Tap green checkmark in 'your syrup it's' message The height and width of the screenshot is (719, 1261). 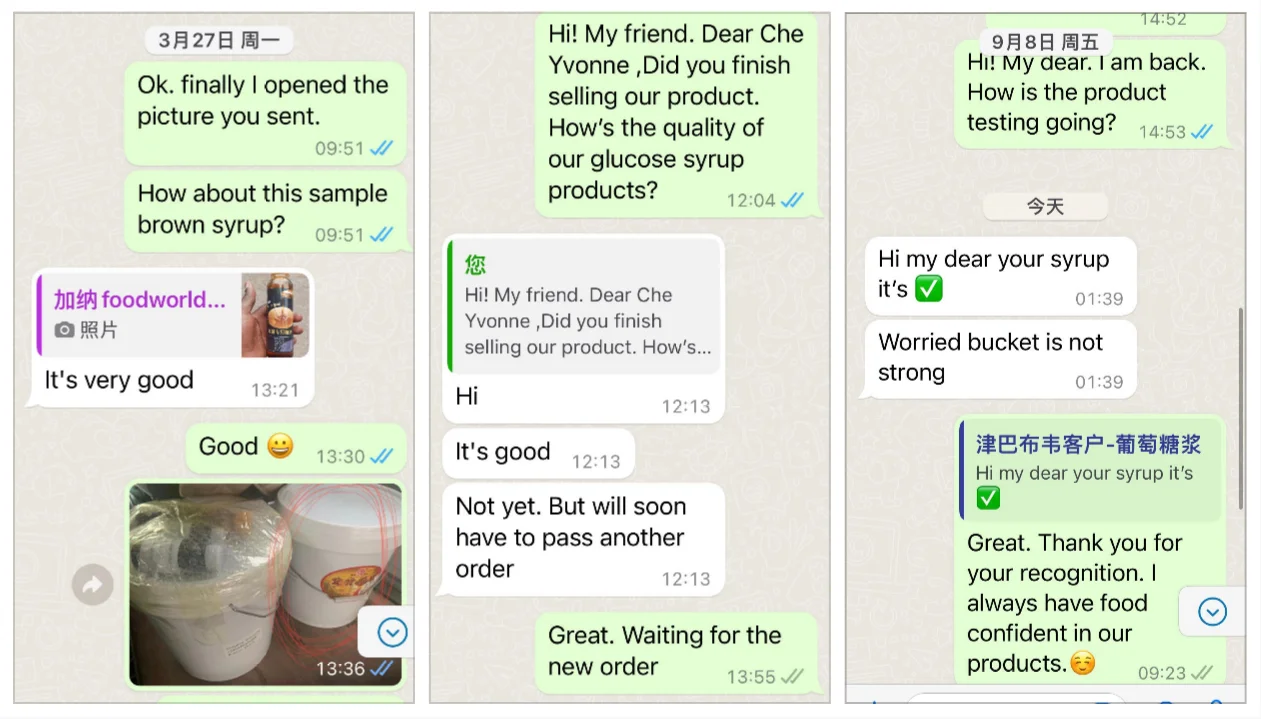point(929,290)
